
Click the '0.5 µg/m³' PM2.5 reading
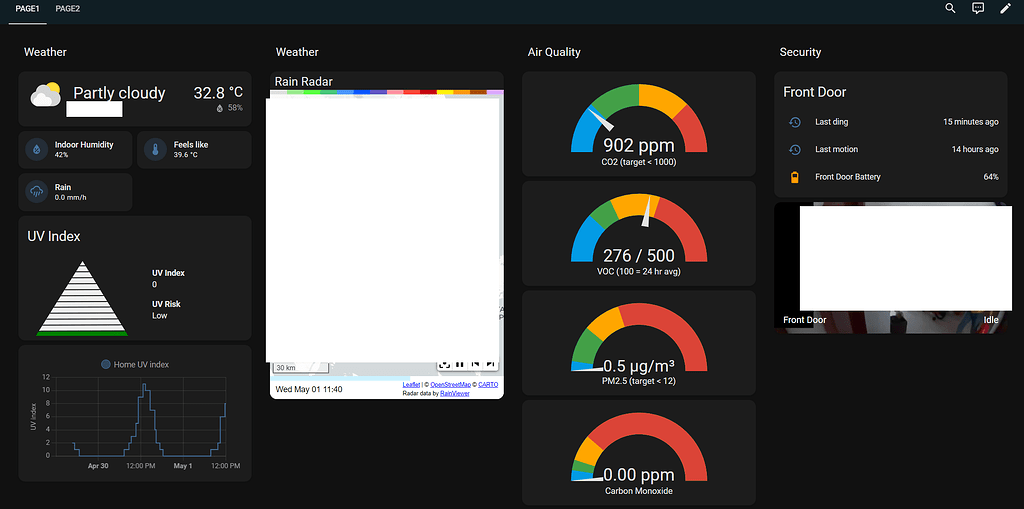coord(638,365)
